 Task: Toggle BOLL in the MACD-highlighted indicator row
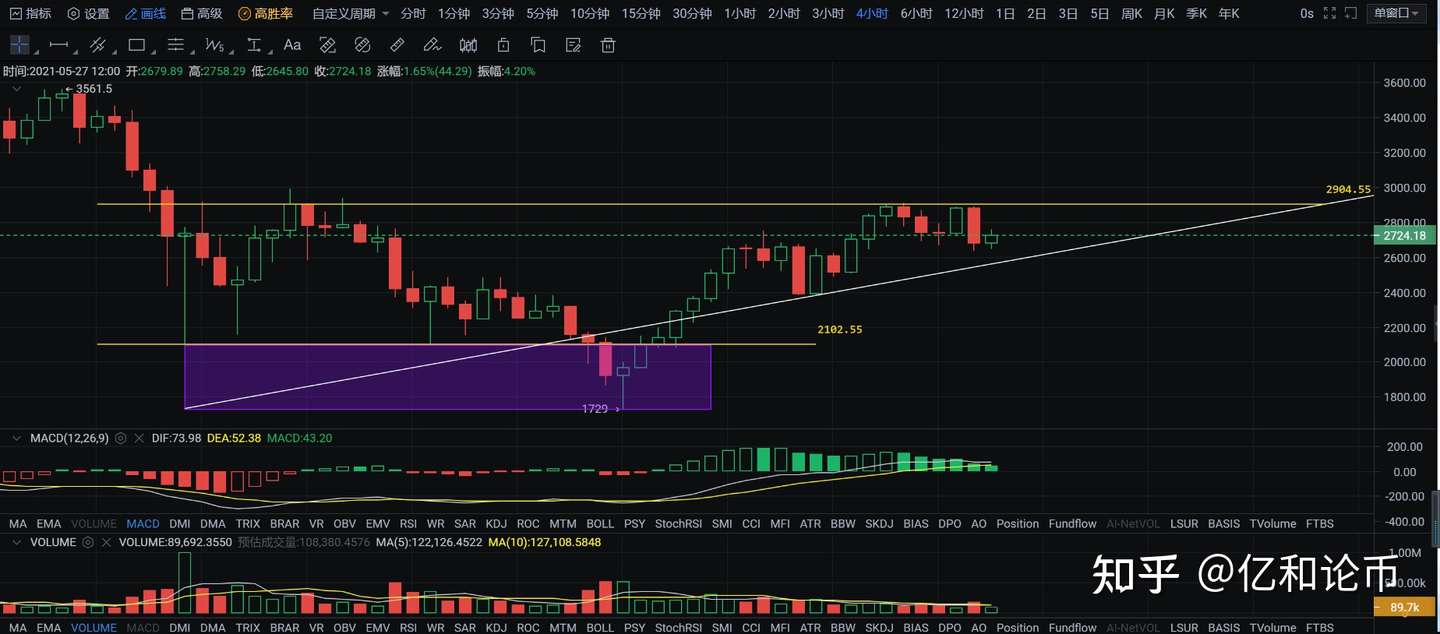pos(600,523)
